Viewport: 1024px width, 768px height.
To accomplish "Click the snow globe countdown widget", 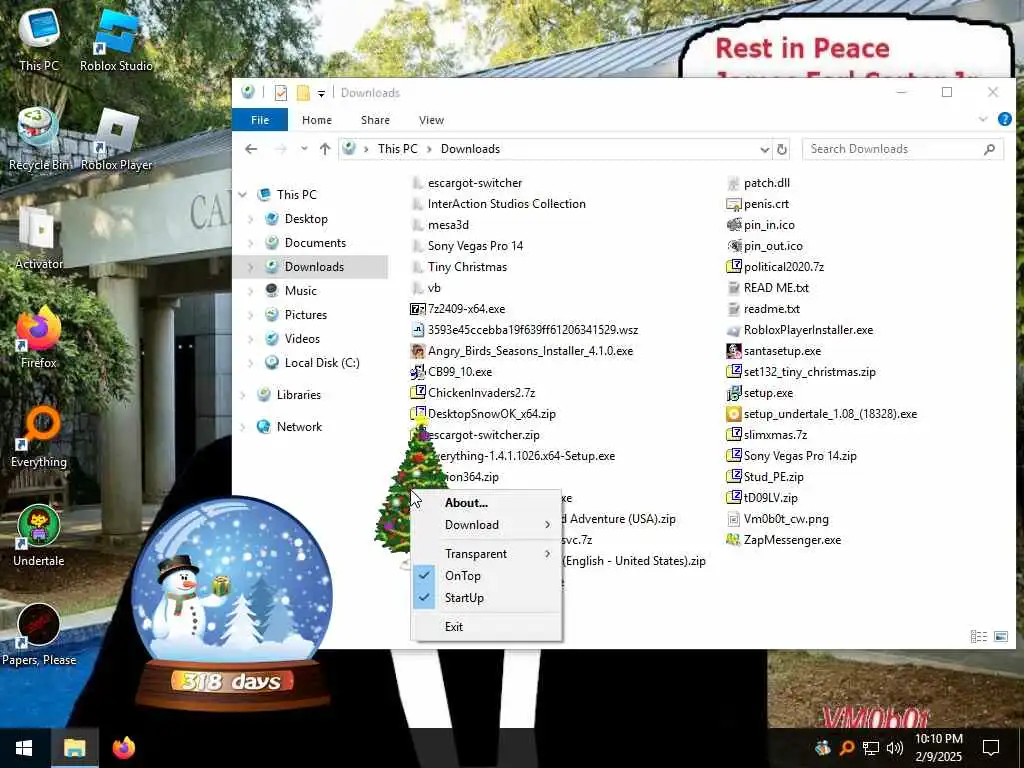I will tap(231, 604).
